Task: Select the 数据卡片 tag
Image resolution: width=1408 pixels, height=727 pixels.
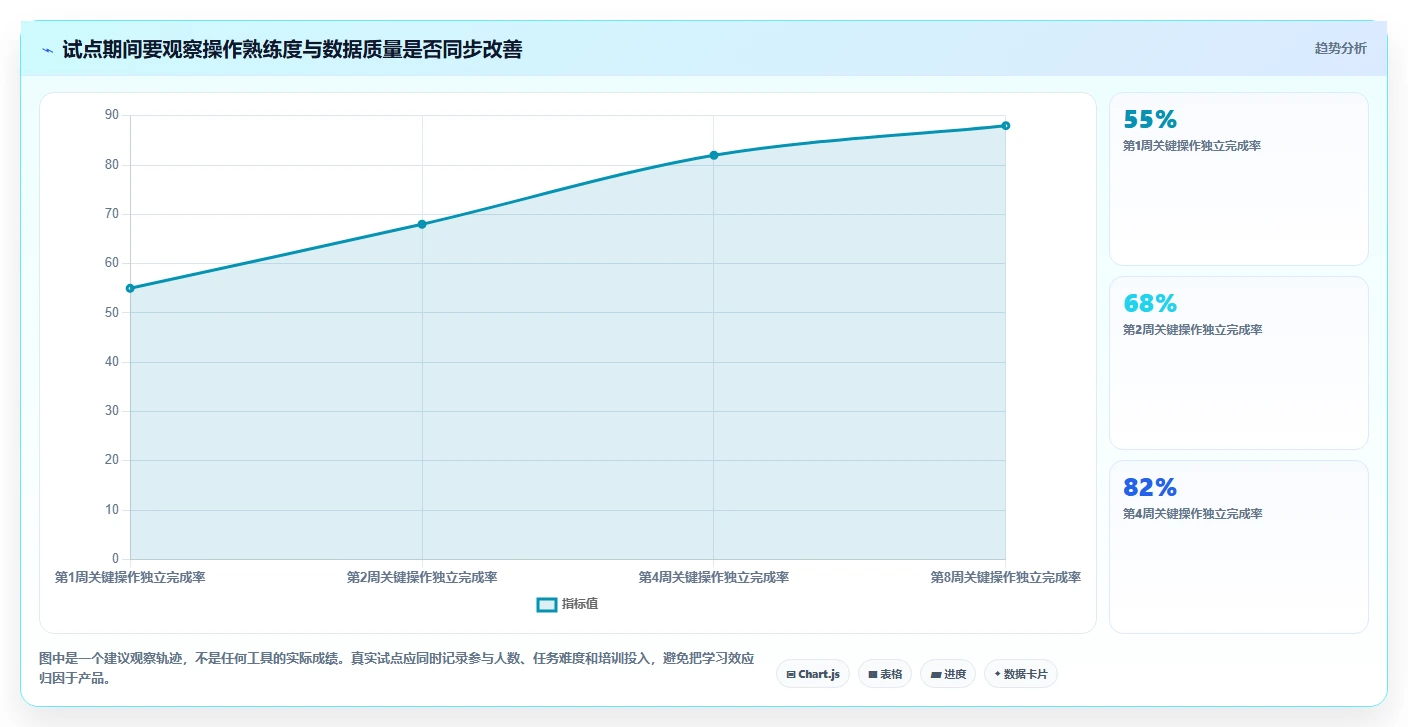Action: (1021, 674)
